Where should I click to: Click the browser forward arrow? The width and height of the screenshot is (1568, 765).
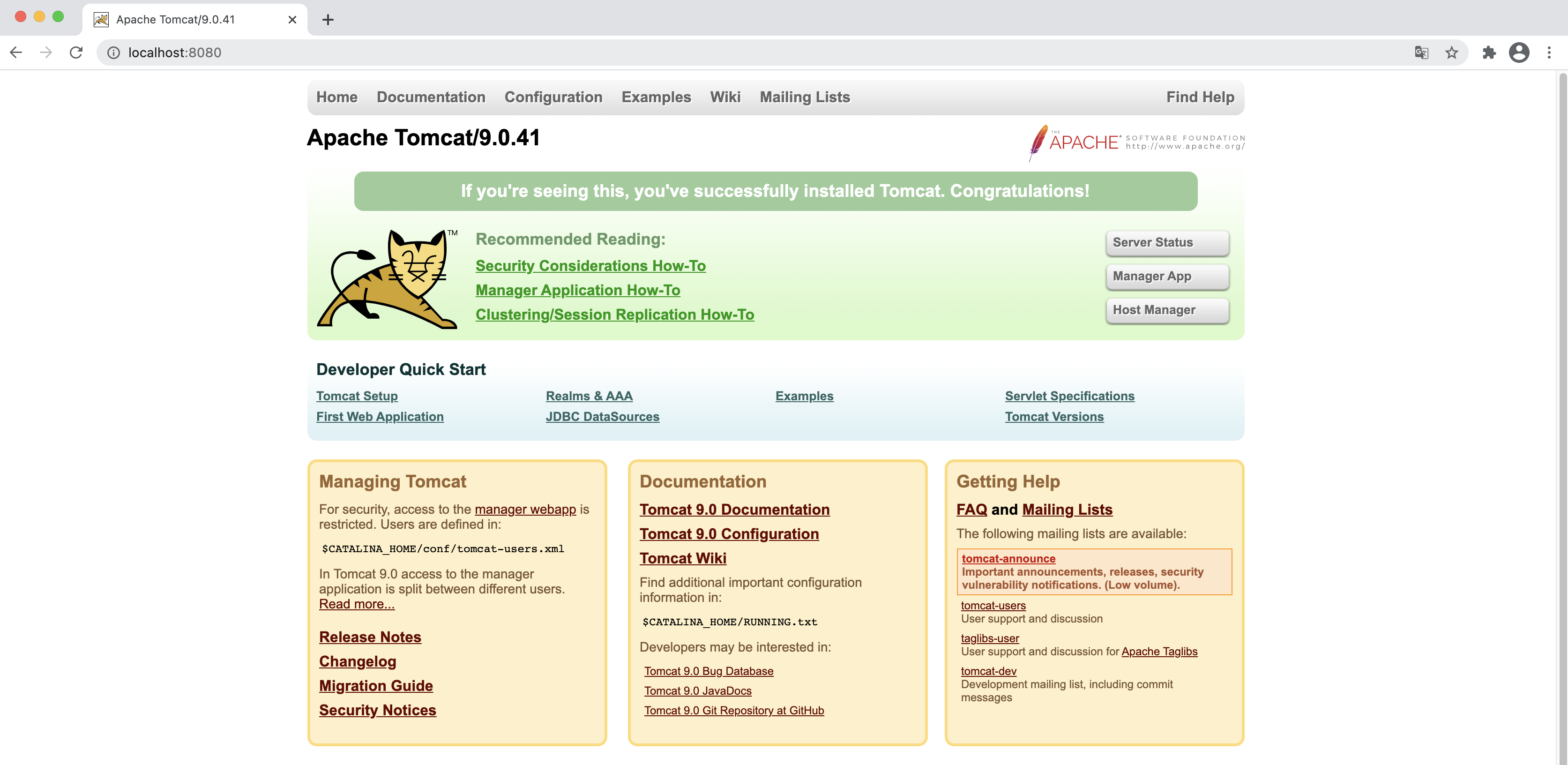pos(45,52)
